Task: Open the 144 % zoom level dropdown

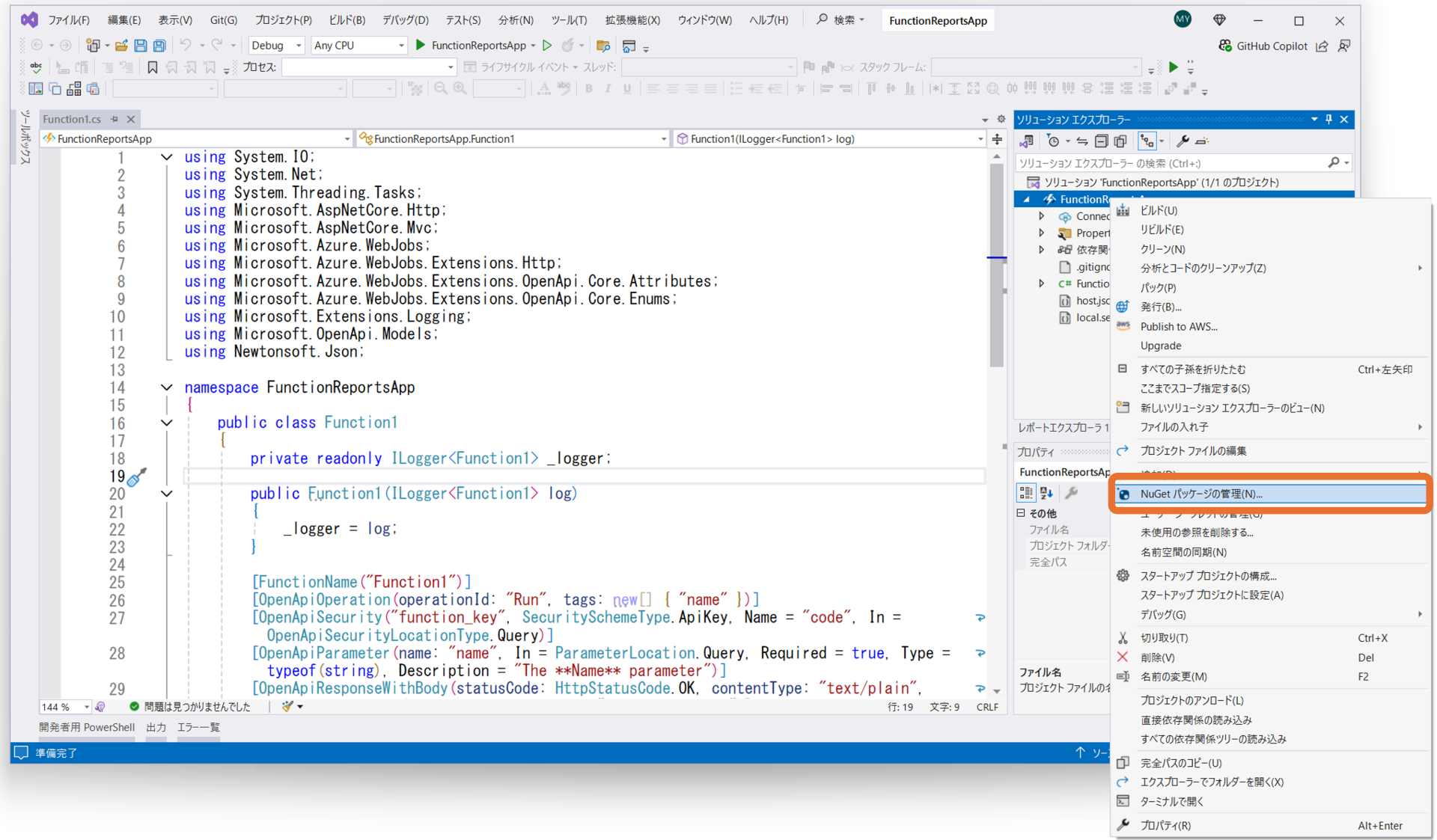Action: coord(66,707)
